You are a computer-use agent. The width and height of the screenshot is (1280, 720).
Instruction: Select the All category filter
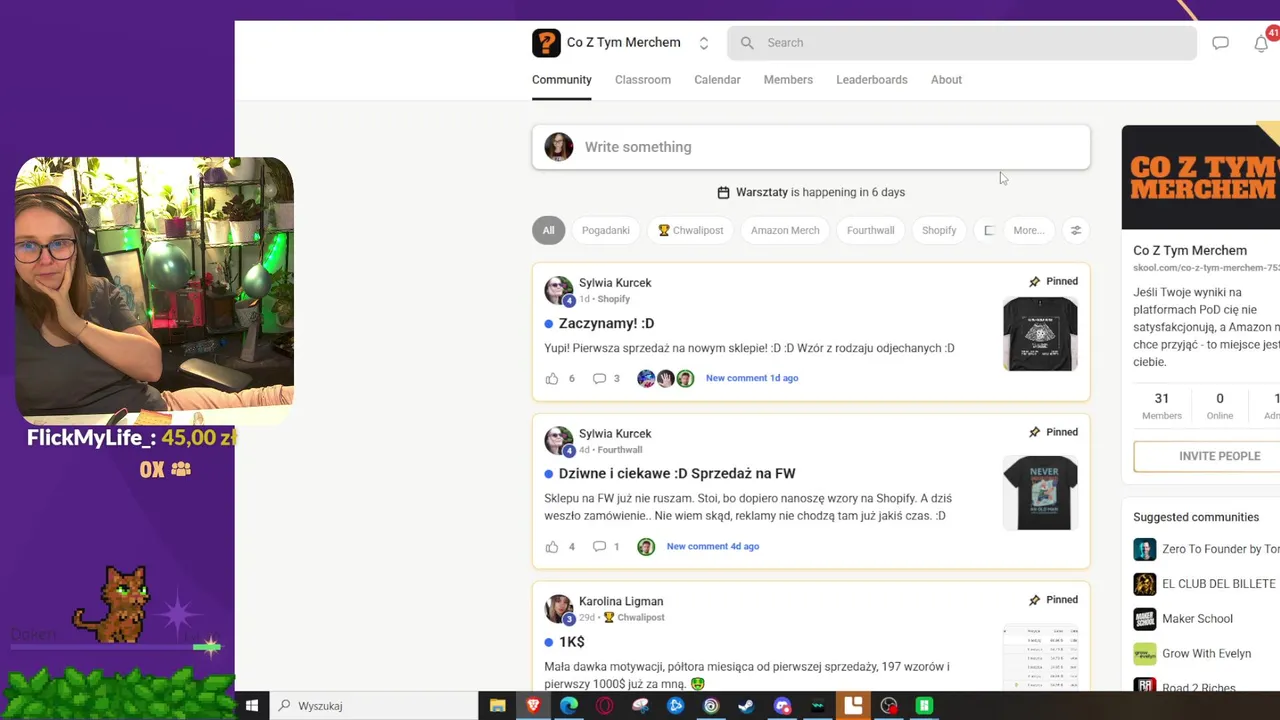click(548, 230)
